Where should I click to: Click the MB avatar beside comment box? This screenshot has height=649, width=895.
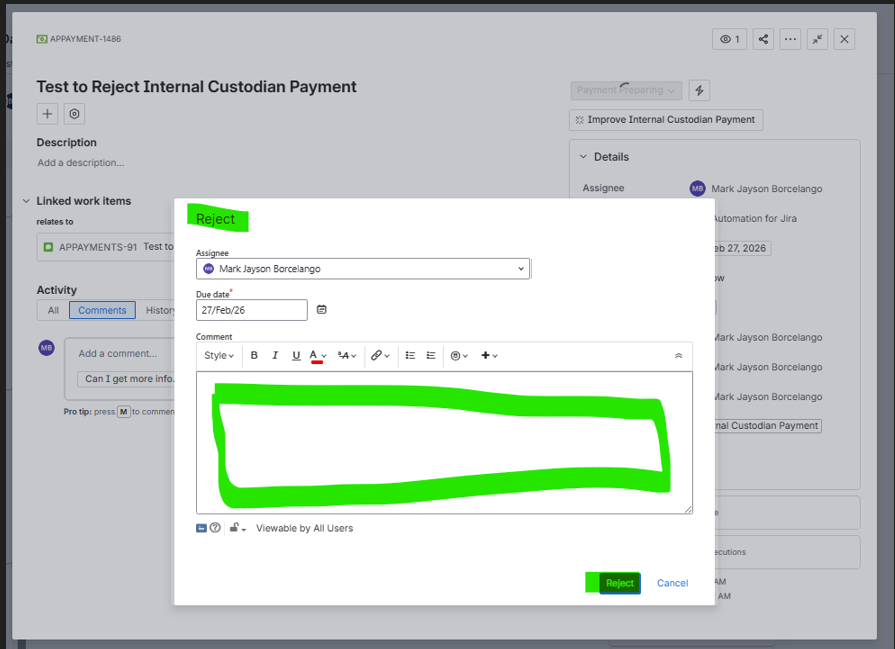click(x=46, y=347)
